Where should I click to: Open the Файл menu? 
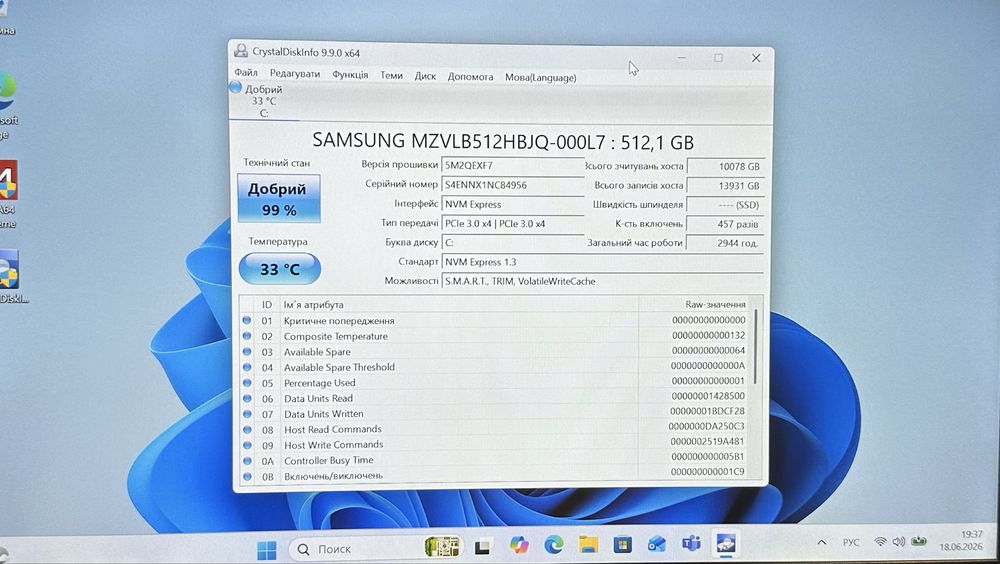(x=246, y=73)
